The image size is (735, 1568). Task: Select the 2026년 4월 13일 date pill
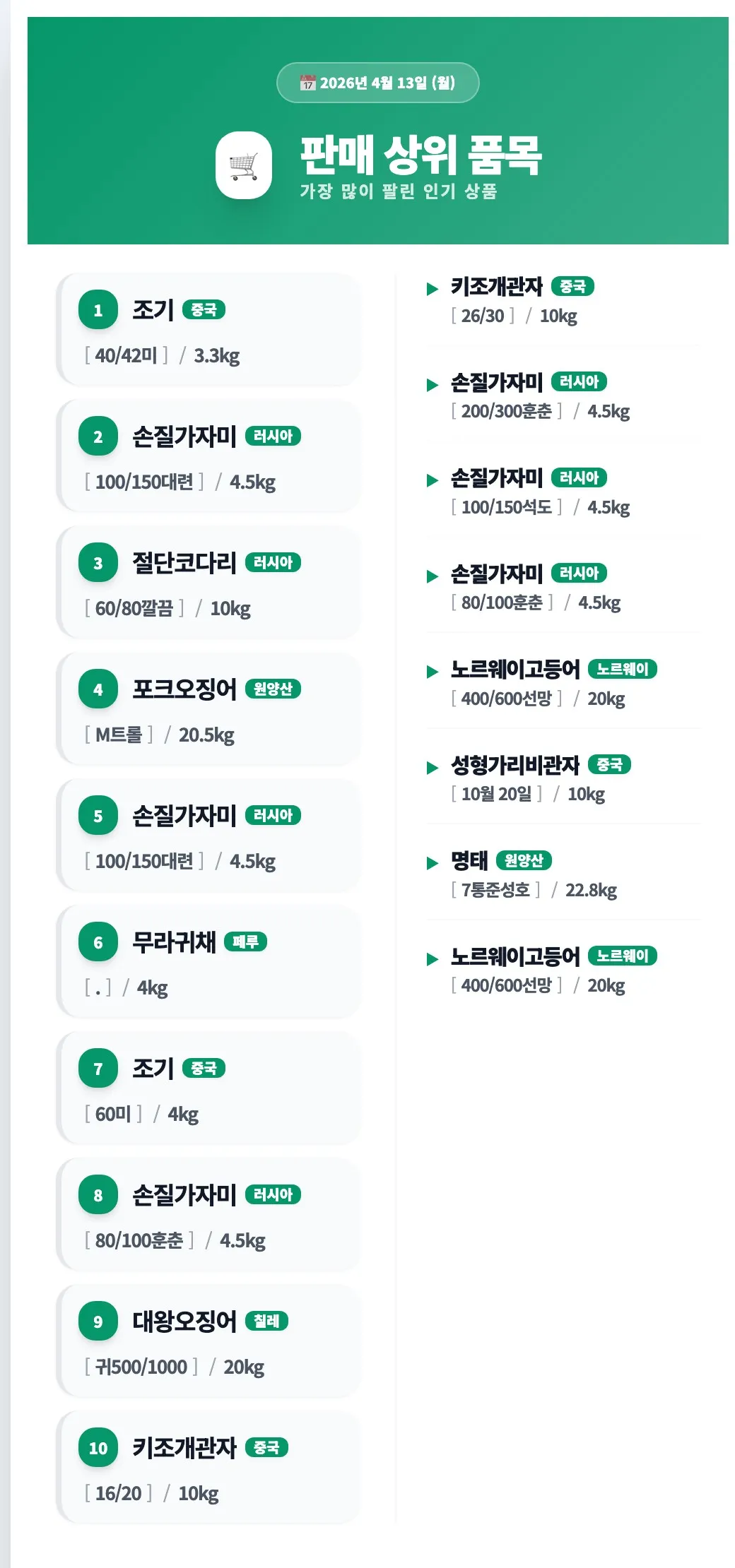[378, 83]
